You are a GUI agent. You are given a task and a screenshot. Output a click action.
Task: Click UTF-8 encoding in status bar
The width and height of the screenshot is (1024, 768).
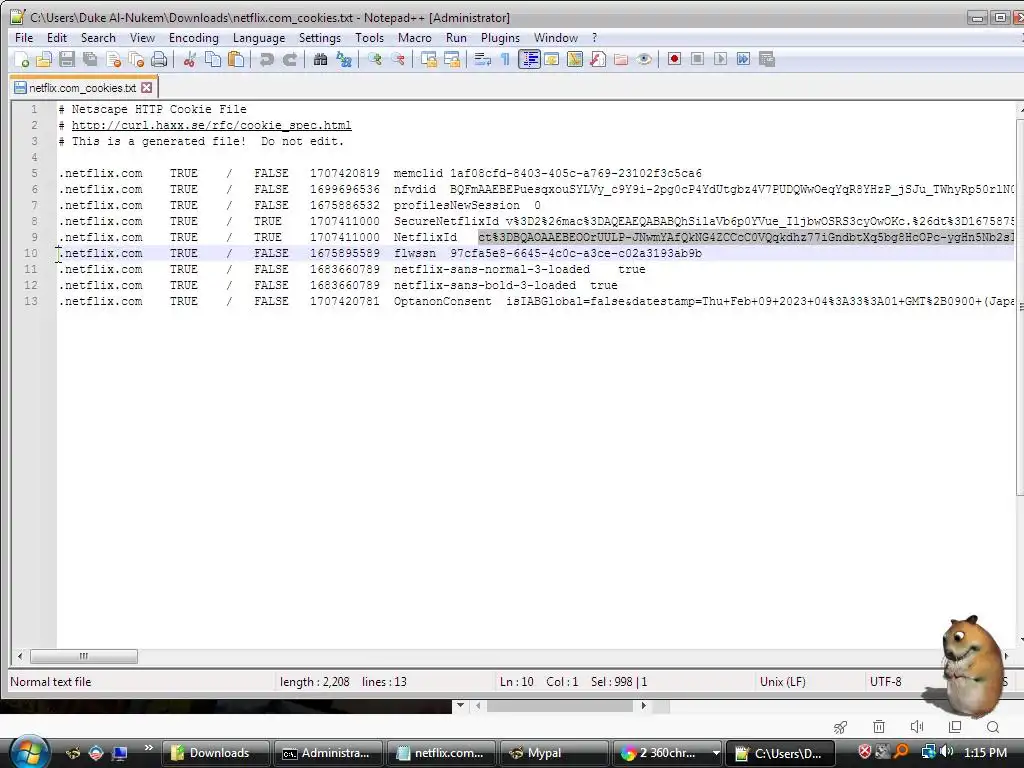tap(886, 682)
